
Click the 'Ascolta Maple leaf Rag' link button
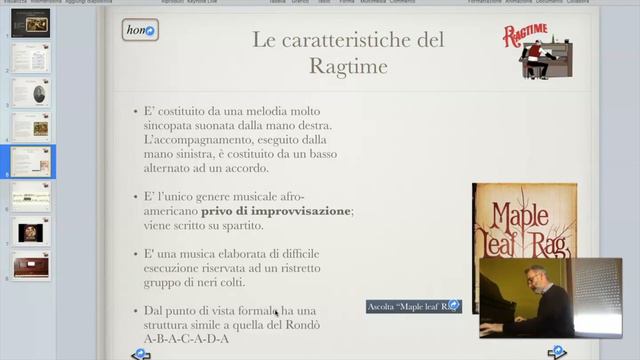[x=413, y=307]
